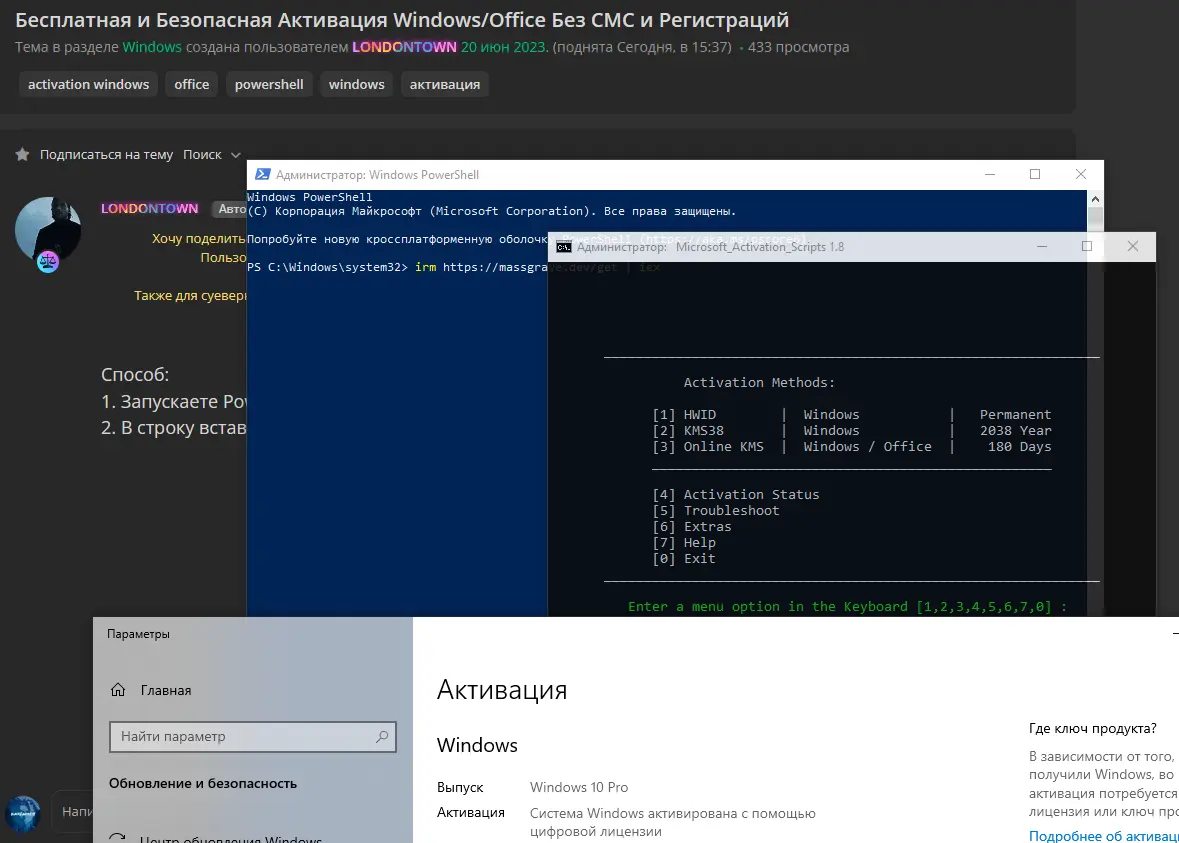
Task: Click the 'активация' tag
Action: (x=444, y=84)
